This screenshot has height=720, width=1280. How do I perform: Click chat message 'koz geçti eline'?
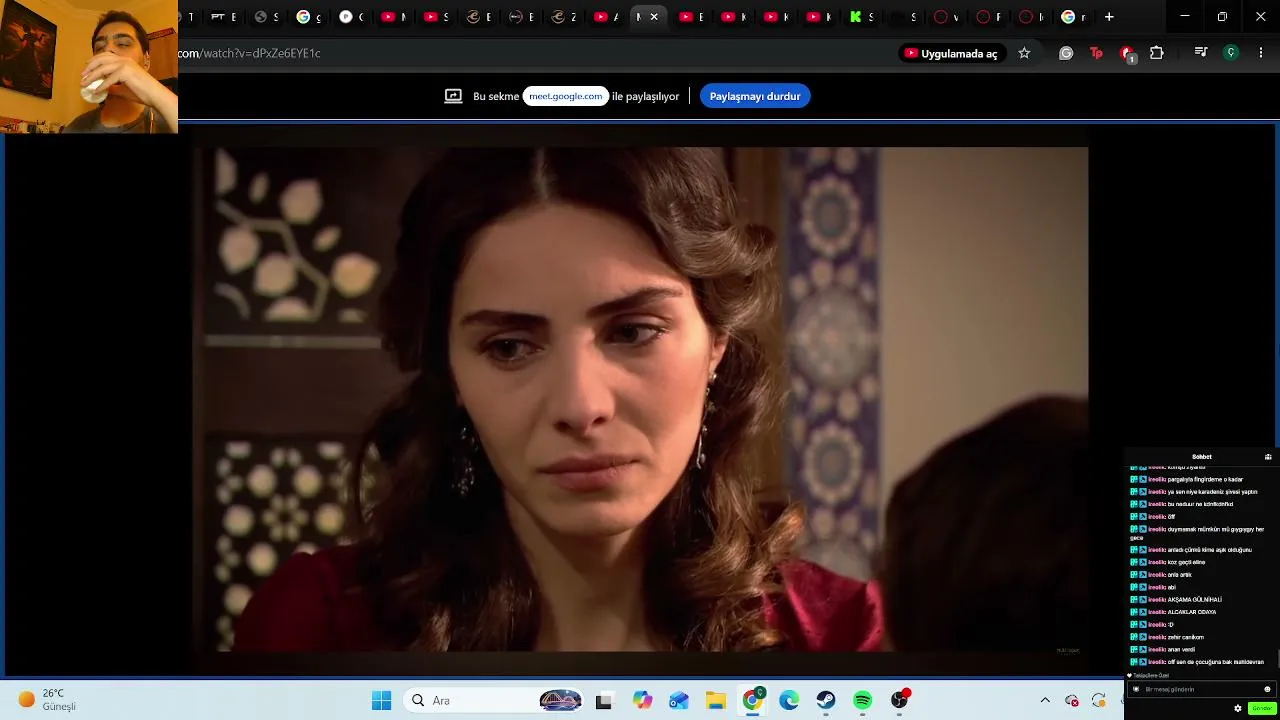point(1187,562)
